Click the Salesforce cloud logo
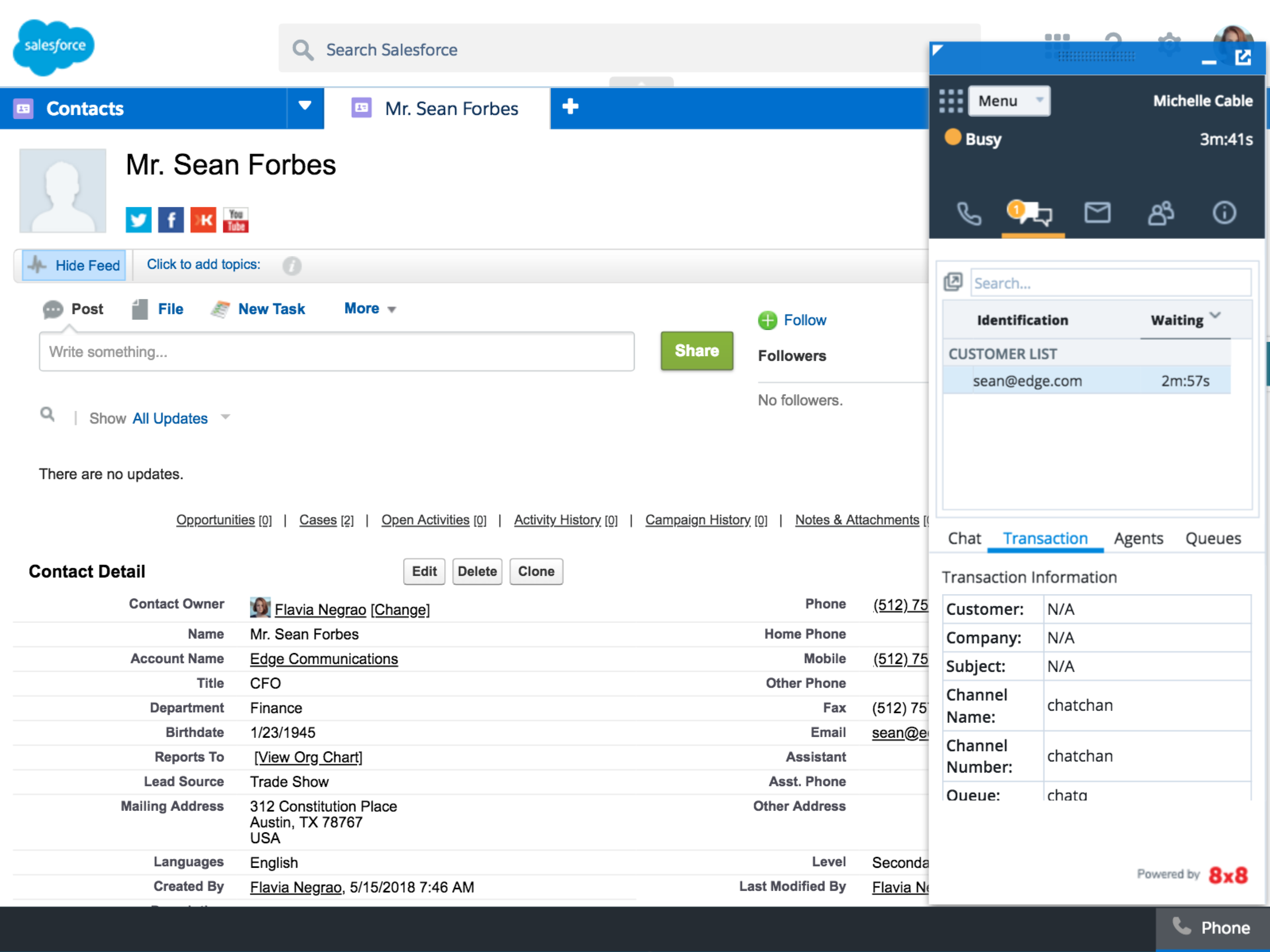Viewport: 1270px width, 952px height. pos(54,48)
